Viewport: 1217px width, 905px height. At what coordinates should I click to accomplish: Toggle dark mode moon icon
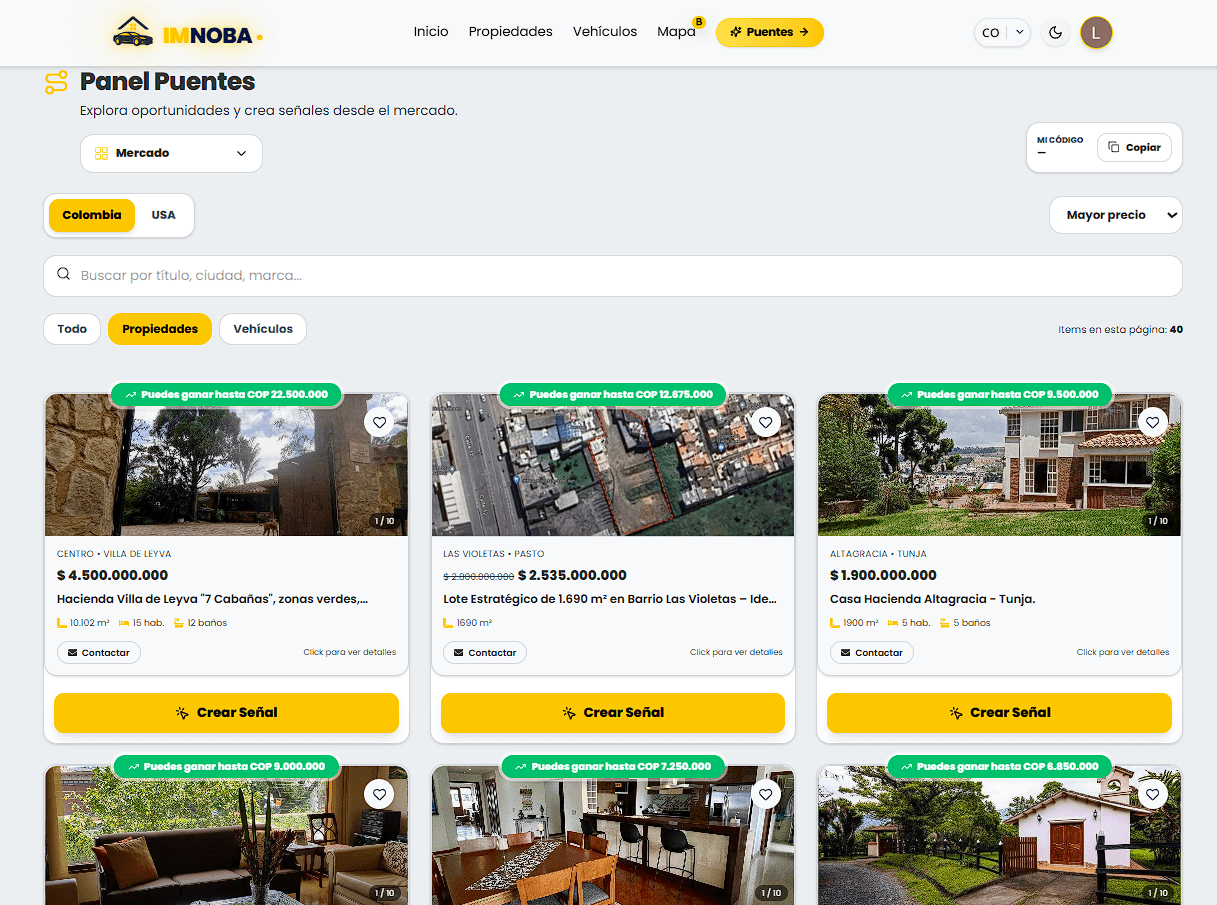click(1055, 33)
